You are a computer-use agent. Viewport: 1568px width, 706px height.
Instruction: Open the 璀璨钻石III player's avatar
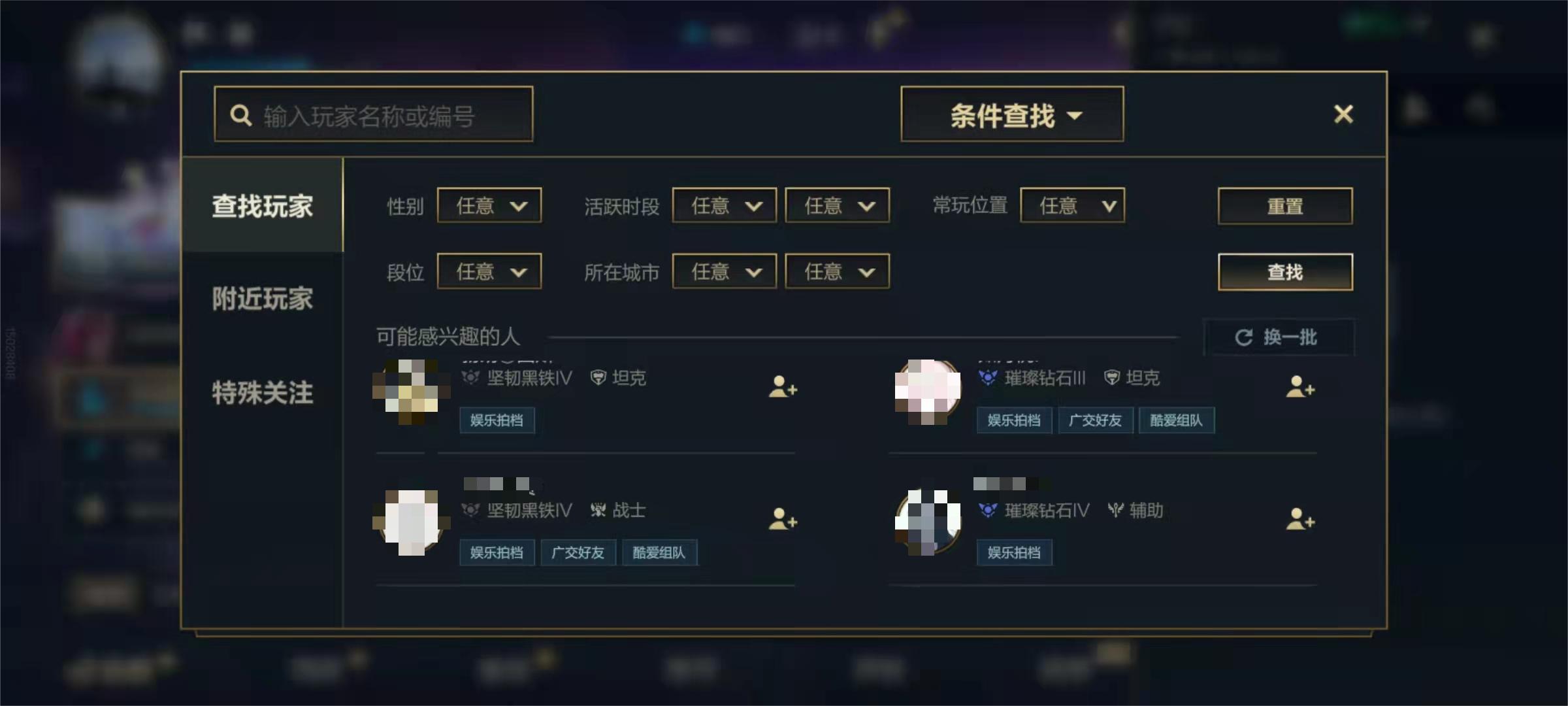click(928, 392)
